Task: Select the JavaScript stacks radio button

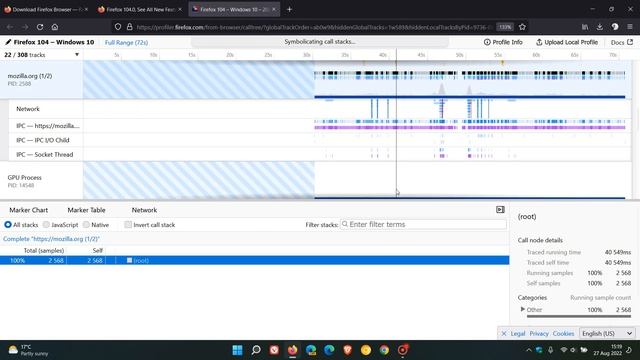Action: [x=46, y=224]
